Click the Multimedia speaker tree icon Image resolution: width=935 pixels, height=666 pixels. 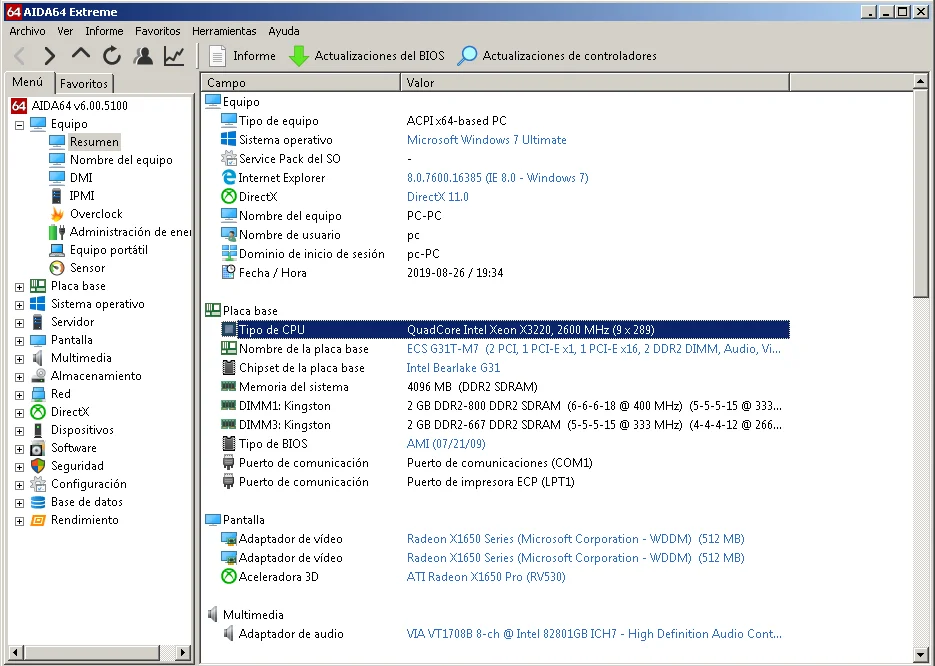point(38,358)
